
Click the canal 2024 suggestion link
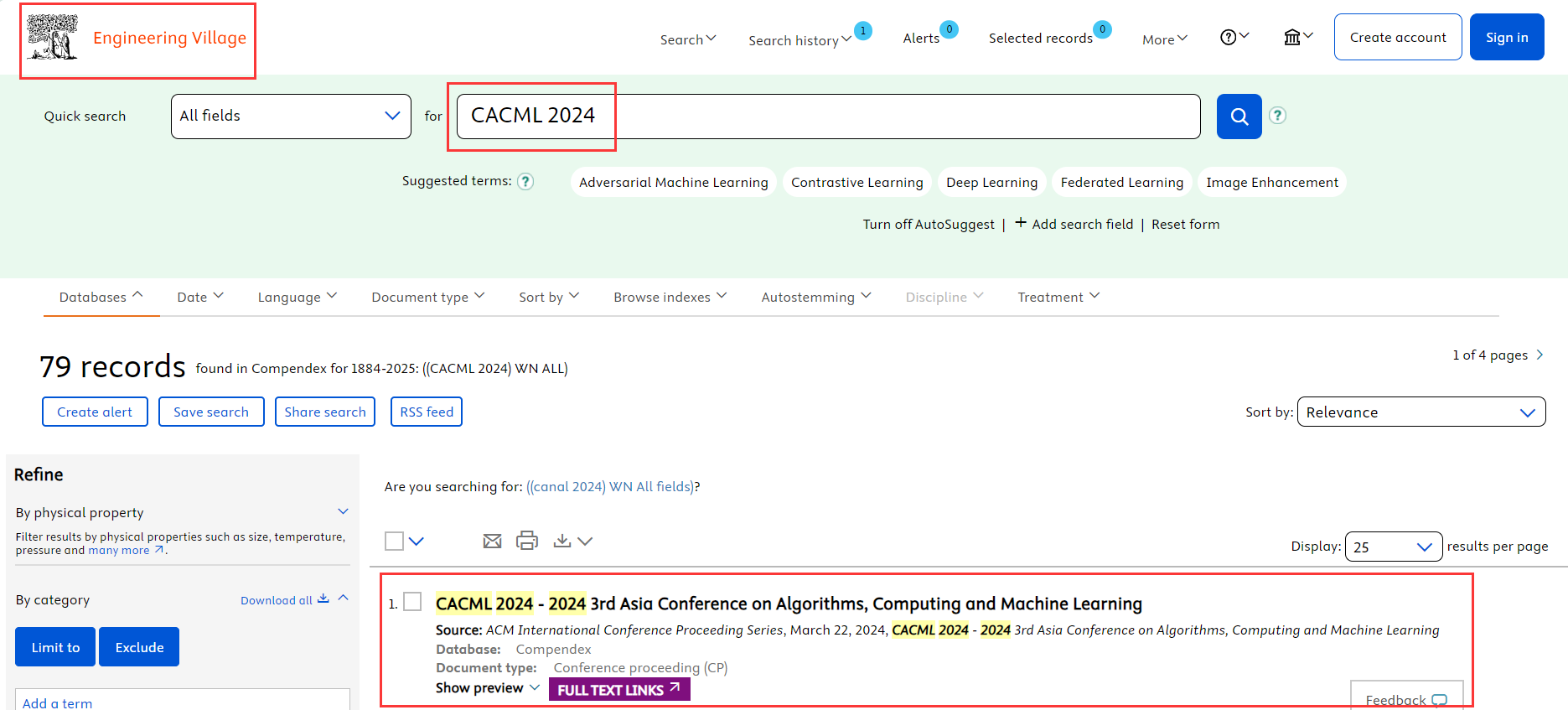pos(610,486)
